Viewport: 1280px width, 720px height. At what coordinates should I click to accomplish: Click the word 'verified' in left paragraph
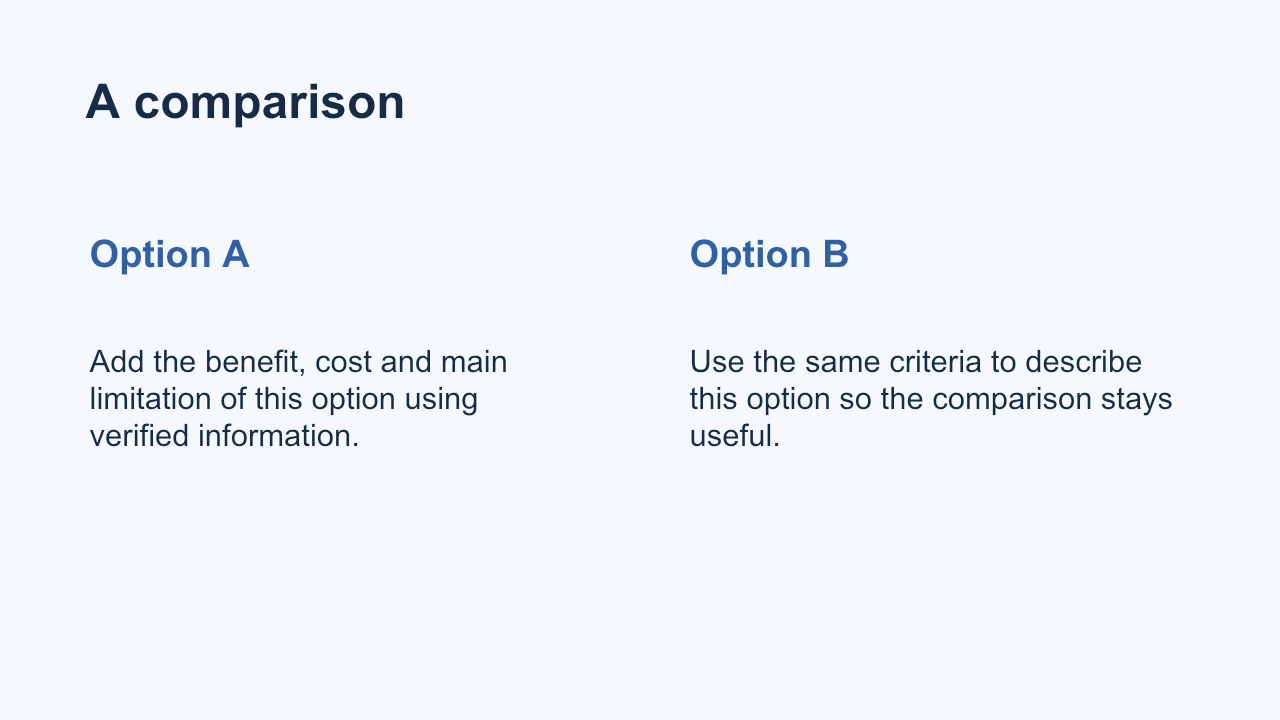click(139, 436)
